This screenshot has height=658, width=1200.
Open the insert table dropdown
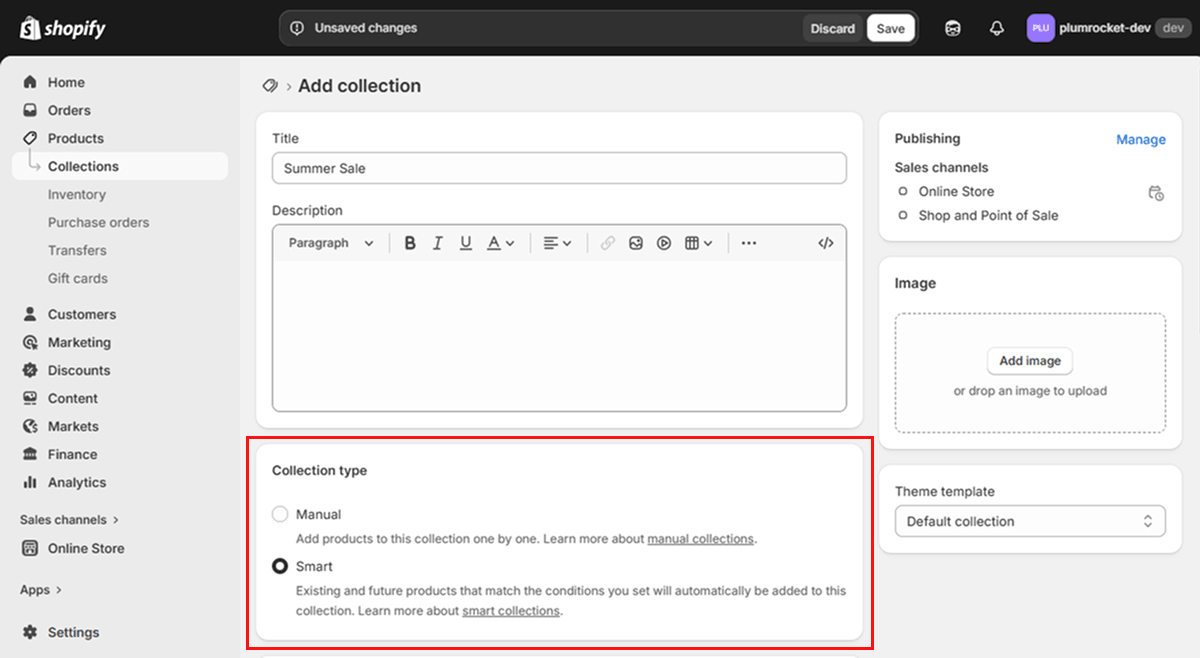click(x=698, y=243)
